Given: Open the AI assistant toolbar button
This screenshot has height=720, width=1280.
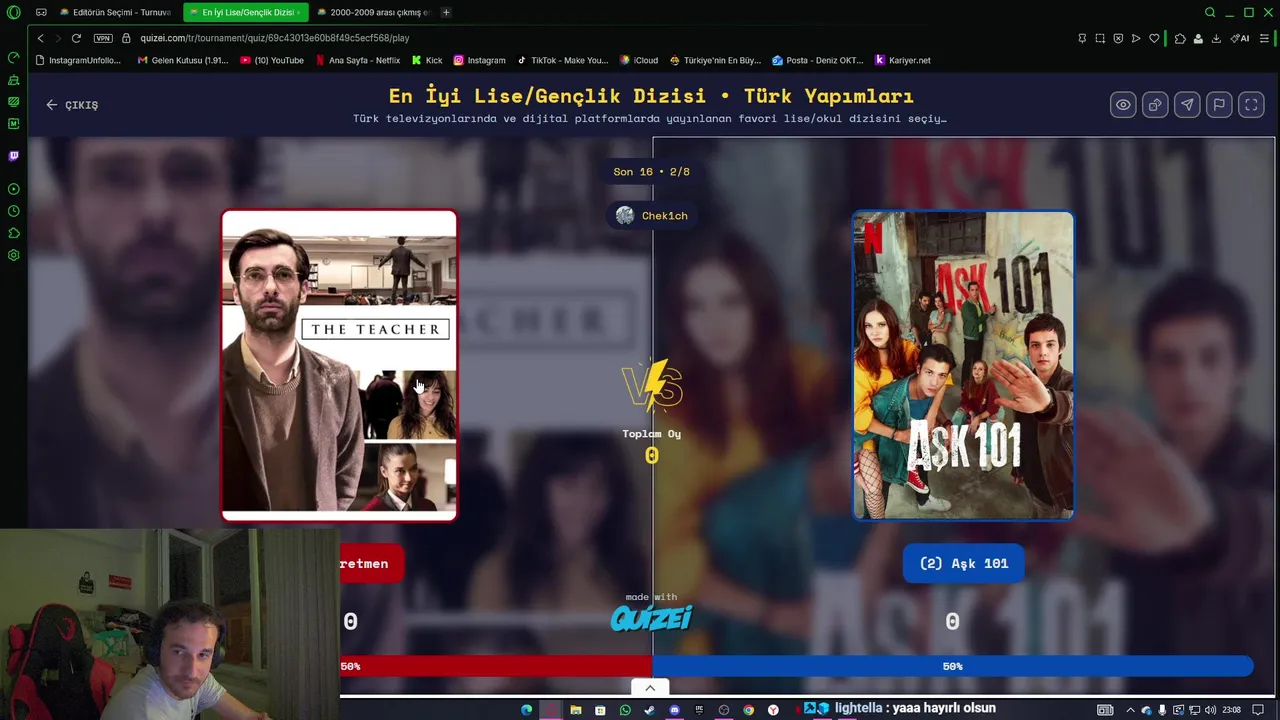Looking at the screenshot, I should tap(1240, 38).
